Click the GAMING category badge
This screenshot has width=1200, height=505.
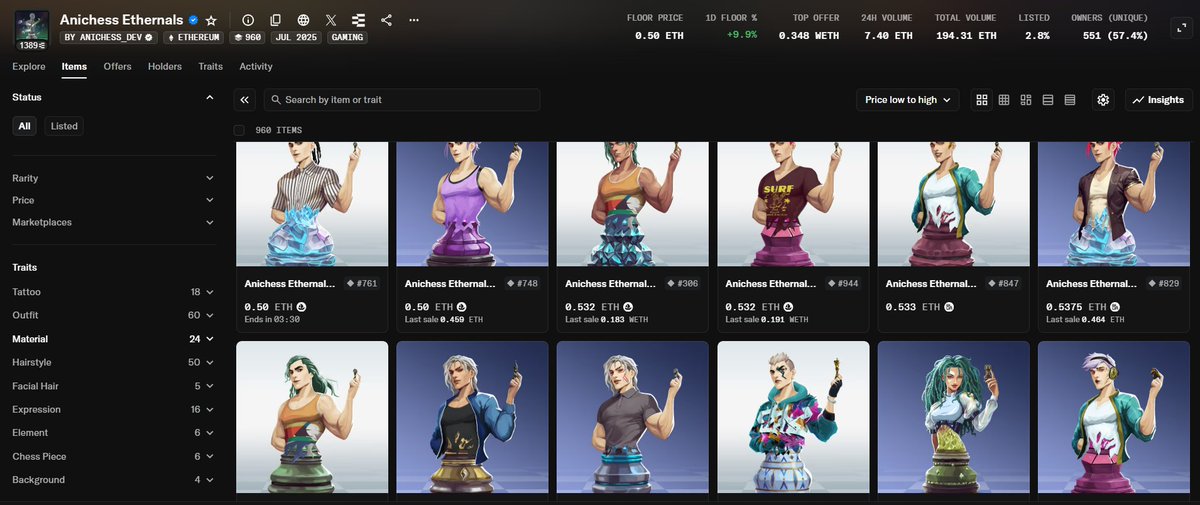click(346, 37)
